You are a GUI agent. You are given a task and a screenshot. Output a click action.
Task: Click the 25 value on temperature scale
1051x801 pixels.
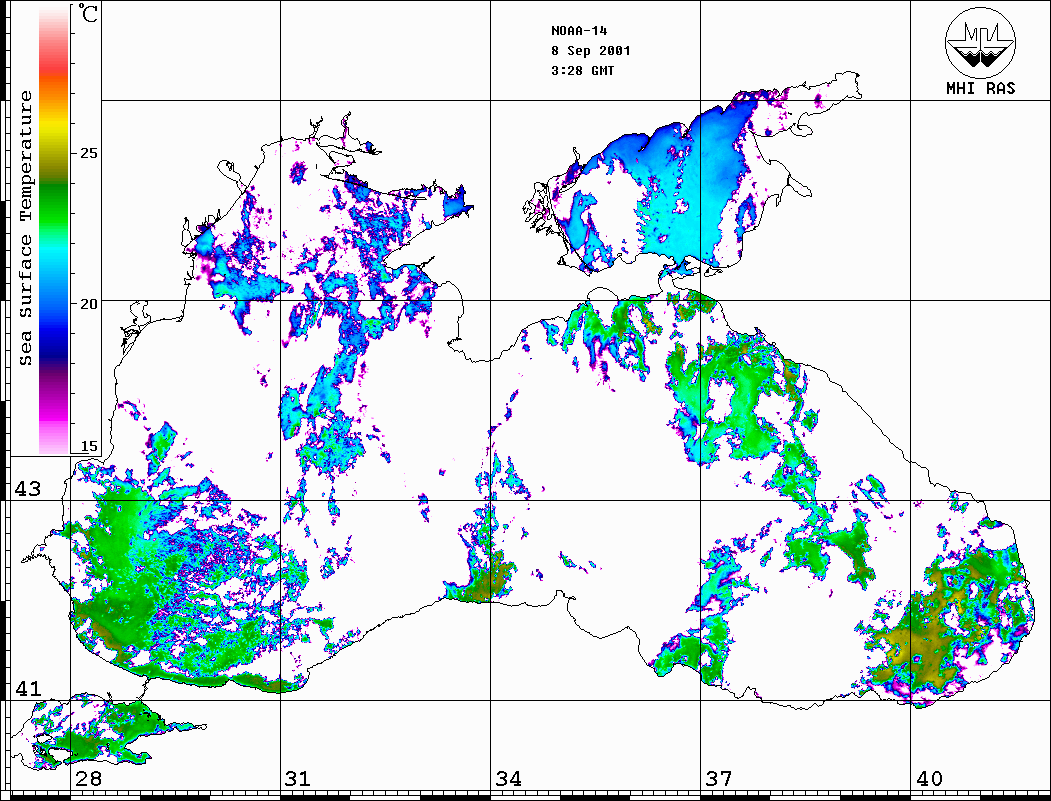click(88, 153)
